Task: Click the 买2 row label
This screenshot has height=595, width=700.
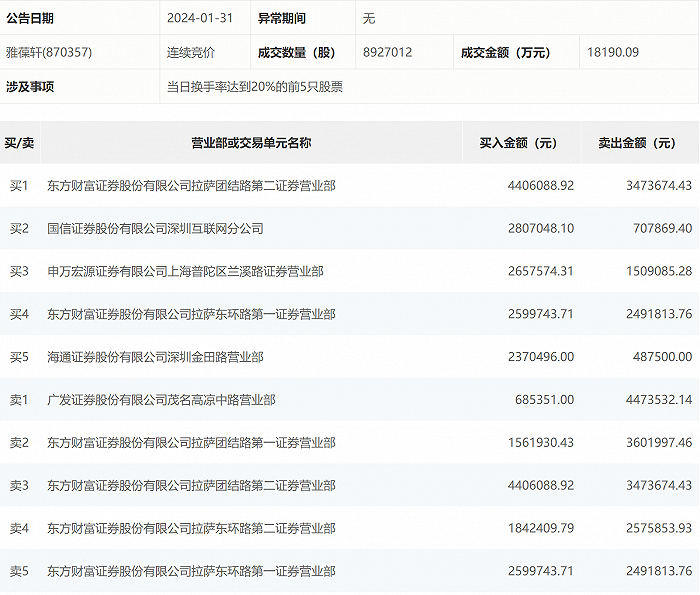Action: pyautogui.click(x=19, y=228)
